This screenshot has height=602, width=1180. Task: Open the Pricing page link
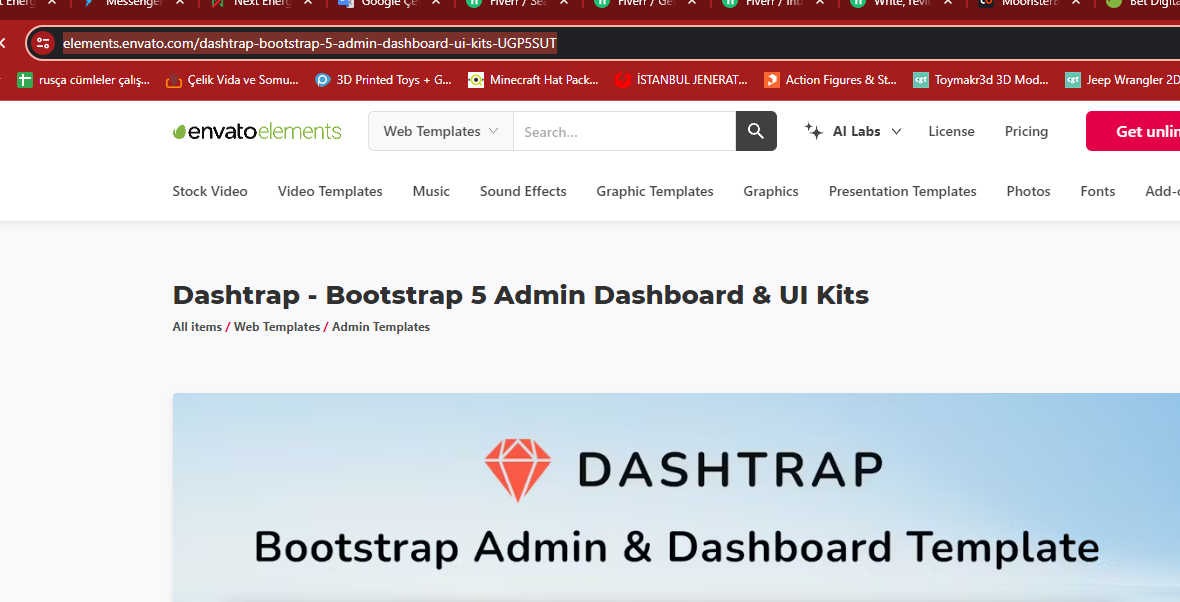1026,131
